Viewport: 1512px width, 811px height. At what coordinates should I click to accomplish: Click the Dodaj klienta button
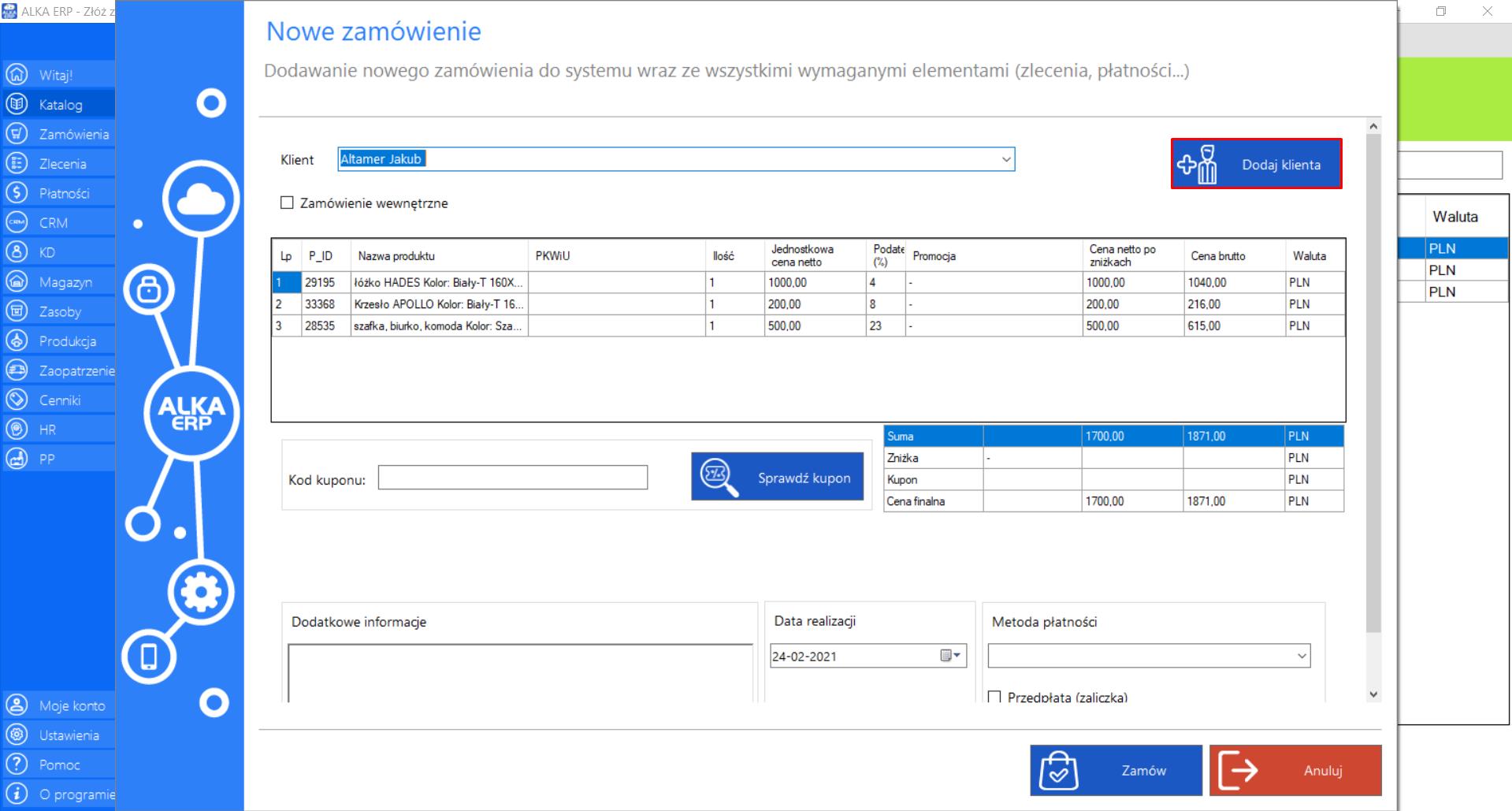(x=1256, y=164)
